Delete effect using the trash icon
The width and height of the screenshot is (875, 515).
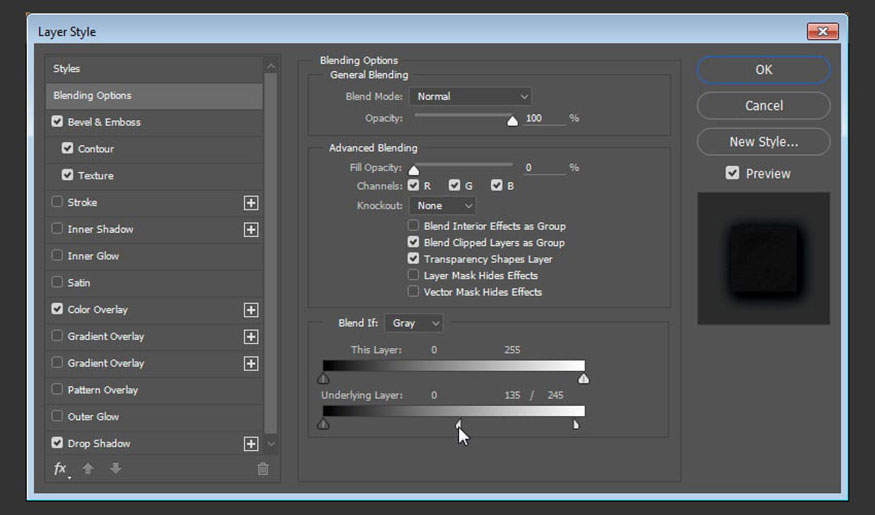(263, 469)
